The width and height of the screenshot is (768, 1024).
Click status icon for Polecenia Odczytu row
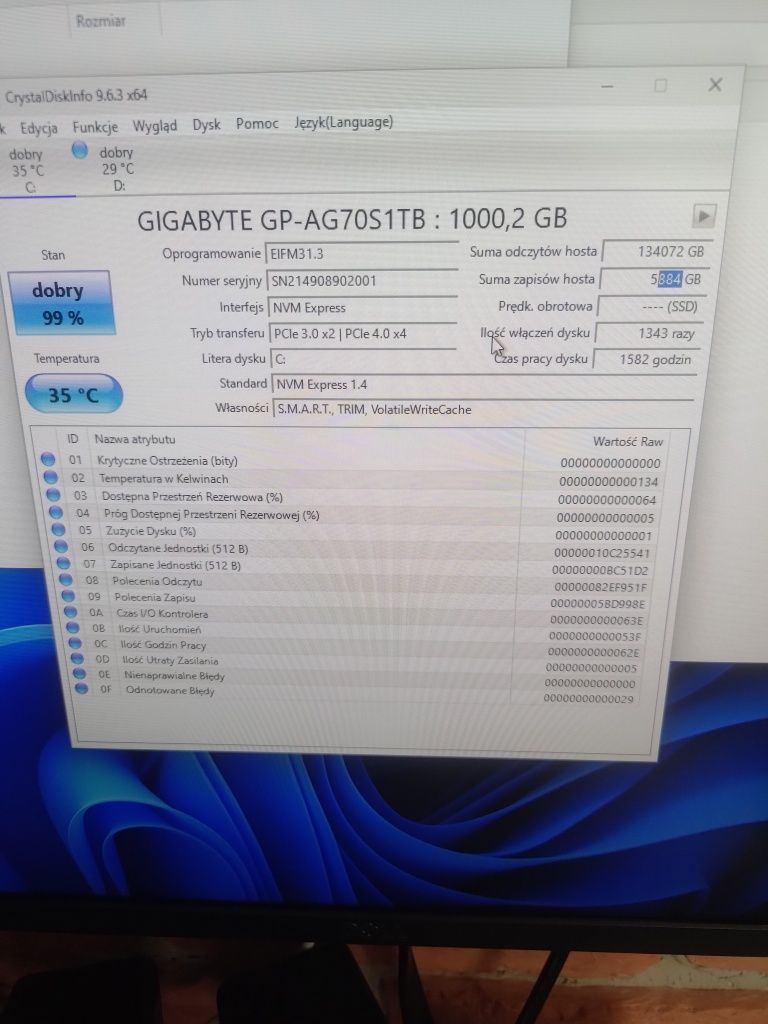coord(66,579)
